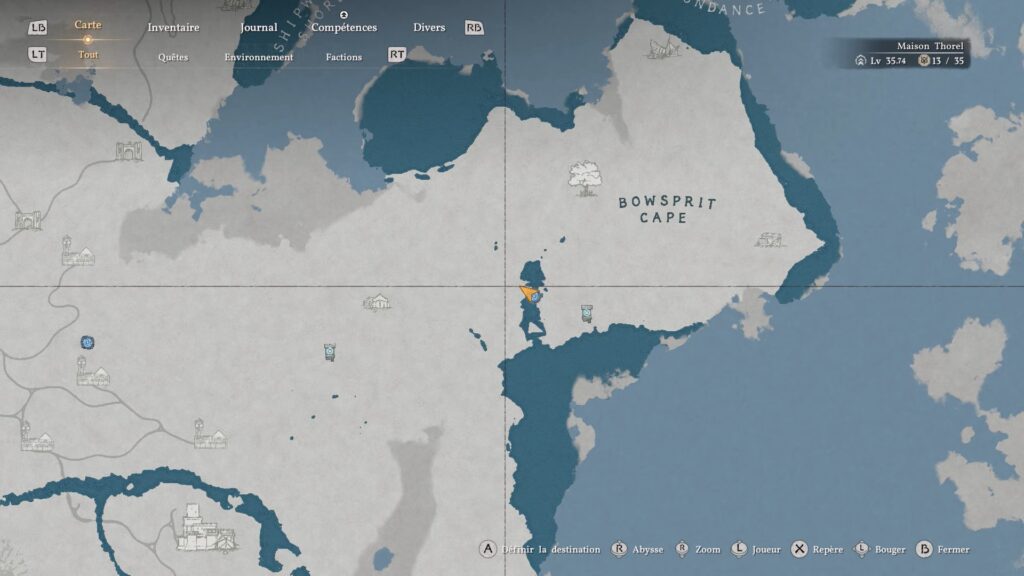This screenshot has height=576, width=1024.
Task: Click the orange player arrow marker
Action: (528, 292)
